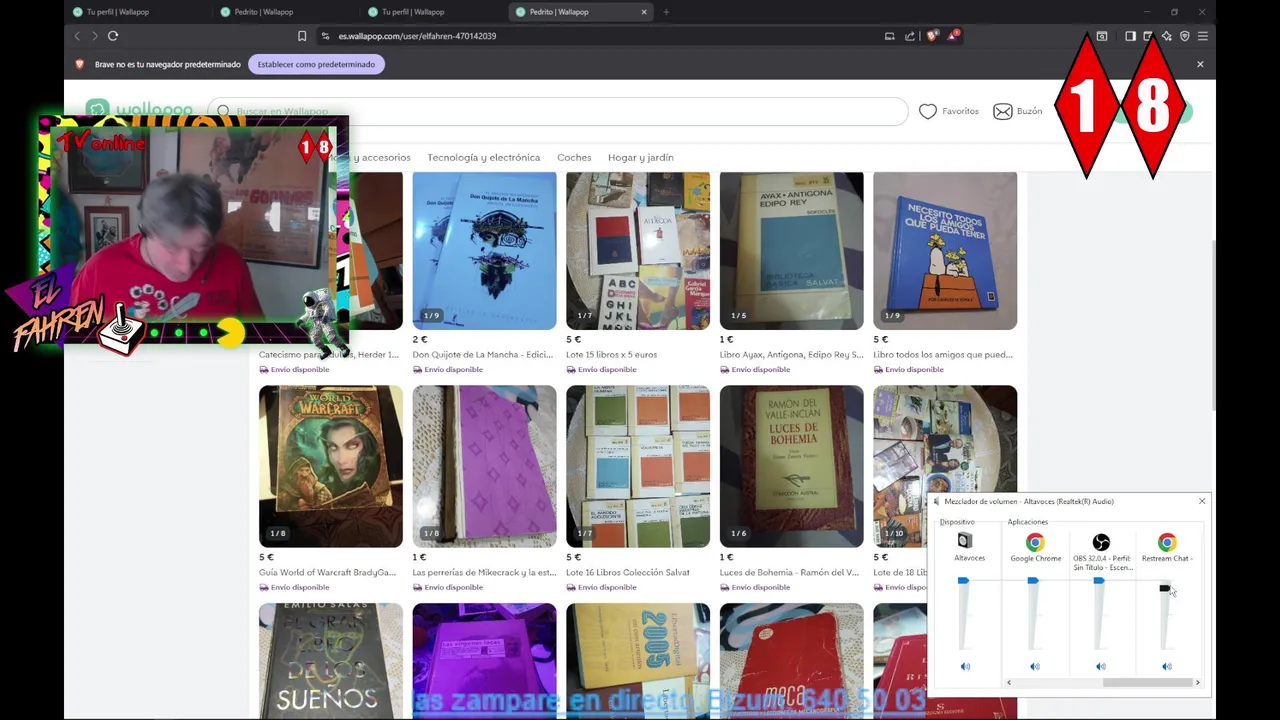Click the Restream Chat volume slider handle

pyautogui.click(x=1165, y=588)
